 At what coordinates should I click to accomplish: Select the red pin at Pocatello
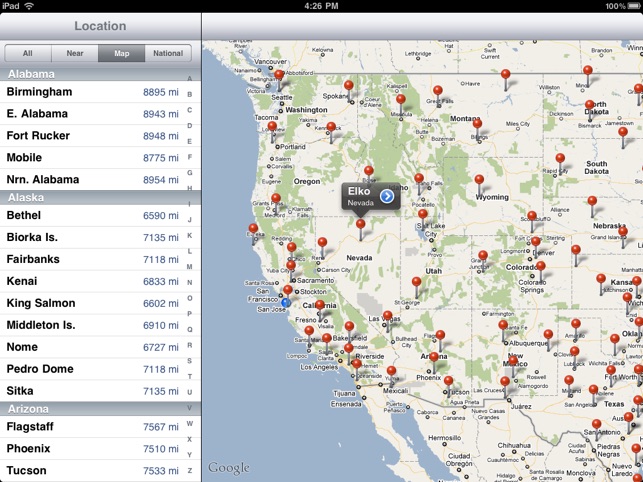coord(419,178)
